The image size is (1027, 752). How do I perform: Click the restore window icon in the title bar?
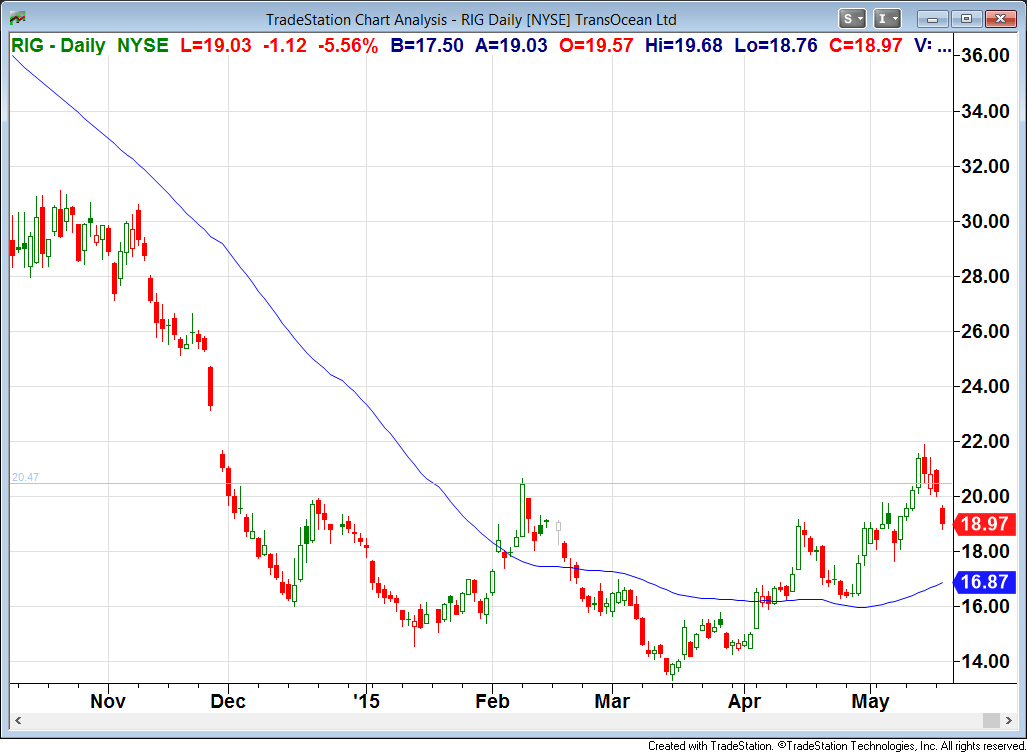tap(964, 19)
